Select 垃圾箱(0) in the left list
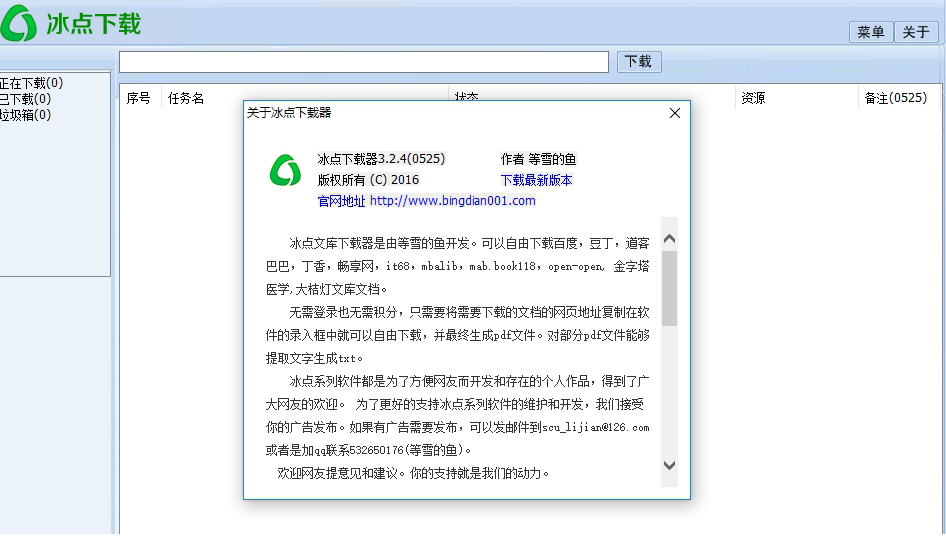The width and height of the screenshot is (946, 555). (25, 115)
